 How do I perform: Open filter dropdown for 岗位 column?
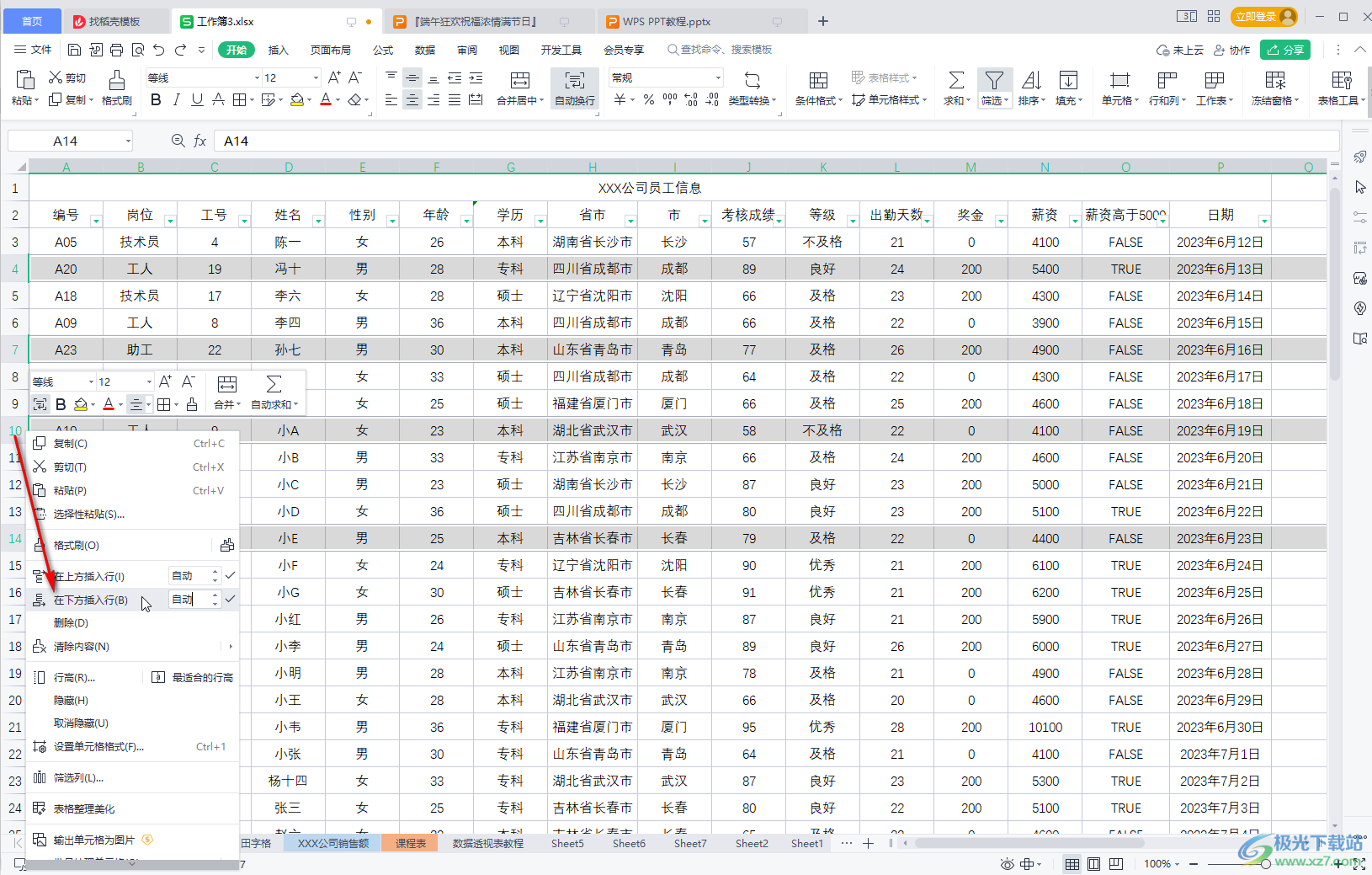point(170,221)
